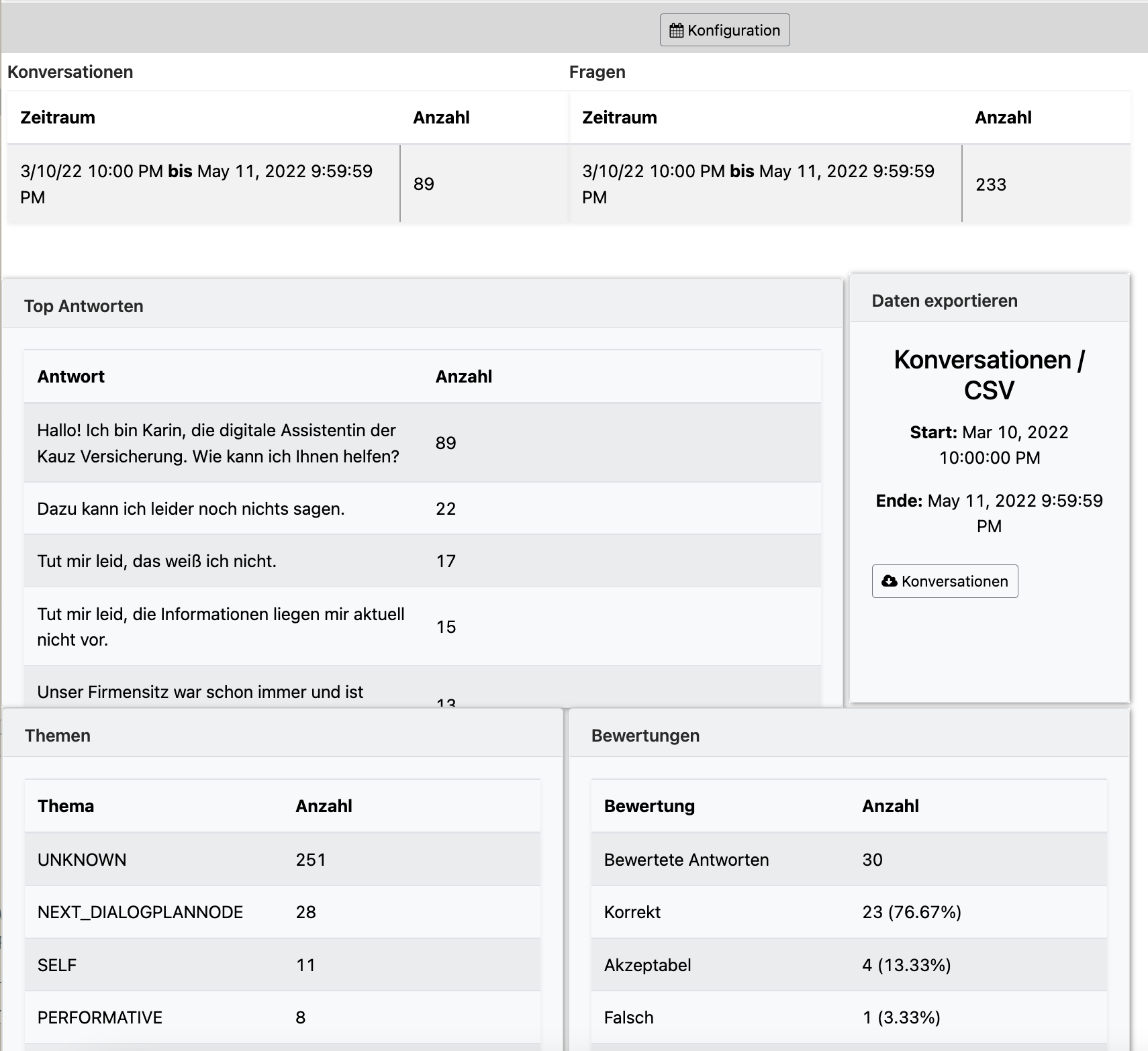Click Zeitraum header in Fragen table

[x=620, y=117]
